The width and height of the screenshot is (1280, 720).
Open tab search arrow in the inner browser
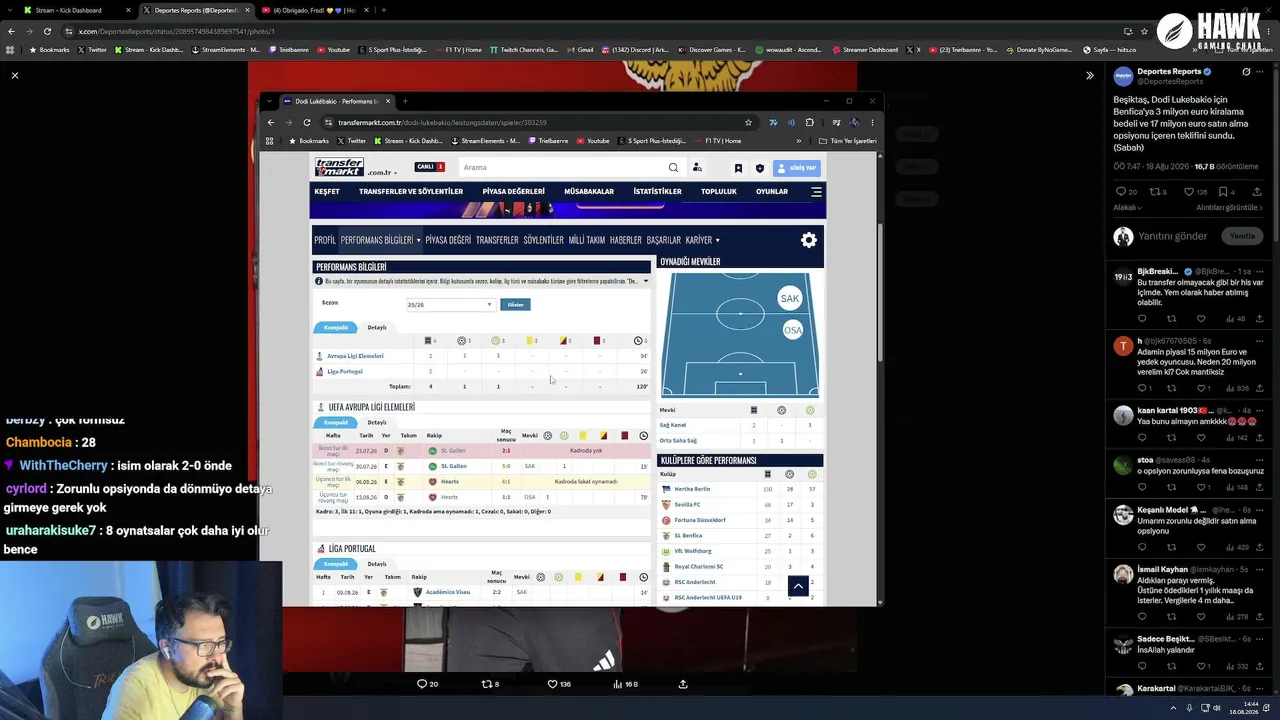pyautogui.click(x=270, y=101)
